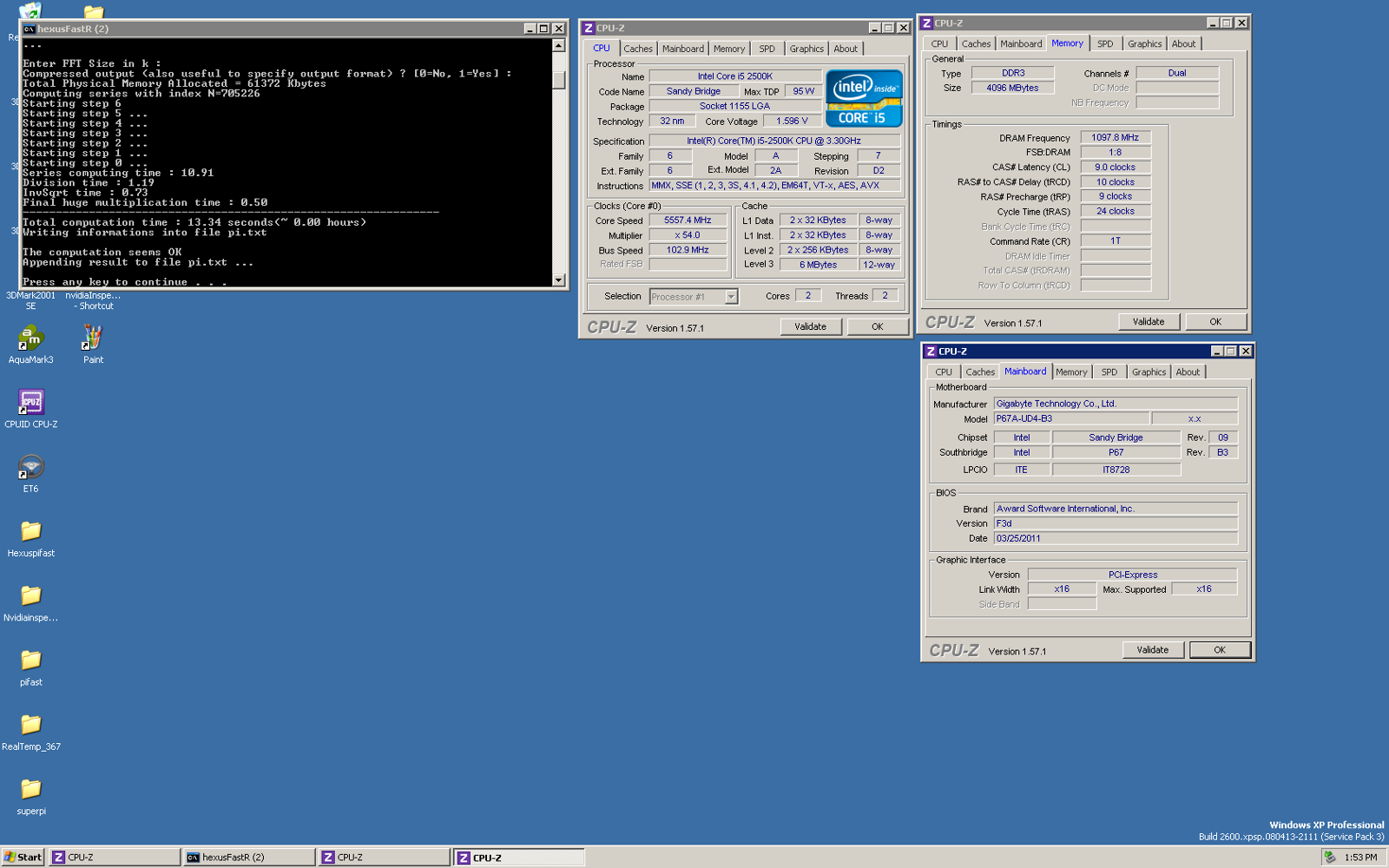Open Graphics tab in CPU-Z Mainboard window
The width and height of the screenshot is (1389, 868).
point(1149,372)
